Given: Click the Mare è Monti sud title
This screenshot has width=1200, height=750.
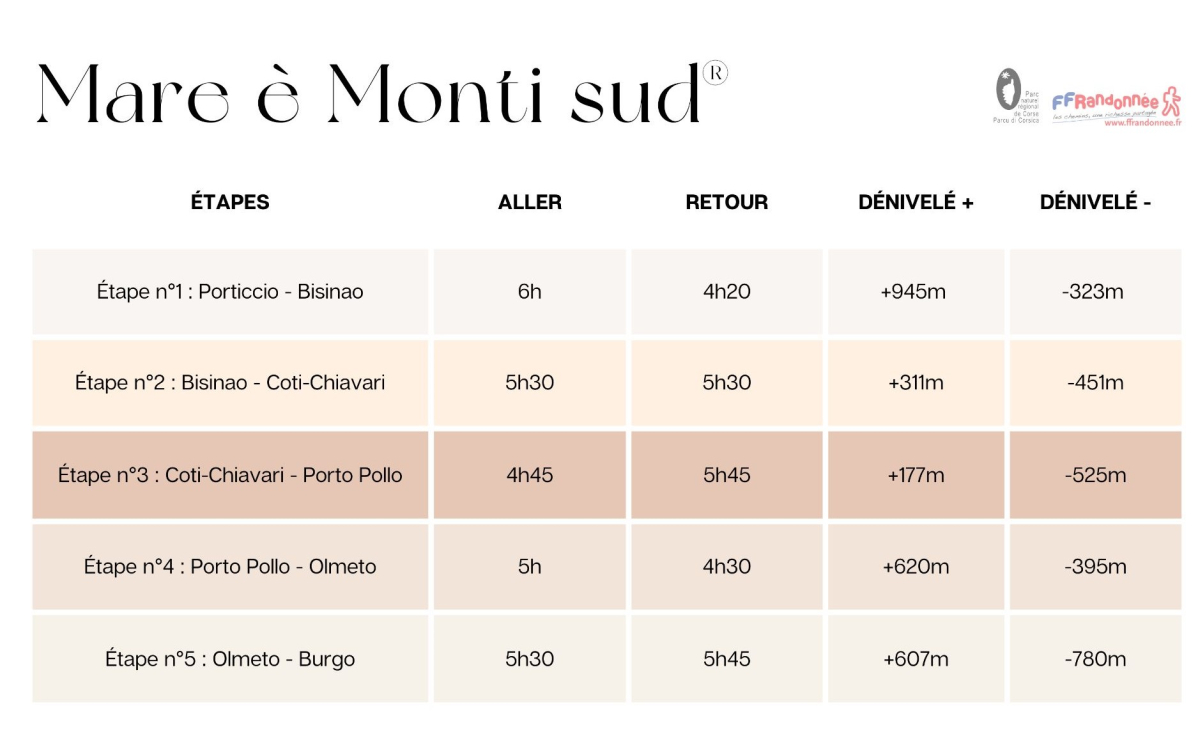Looking at the screenshot, I should (x=369, y=95).
